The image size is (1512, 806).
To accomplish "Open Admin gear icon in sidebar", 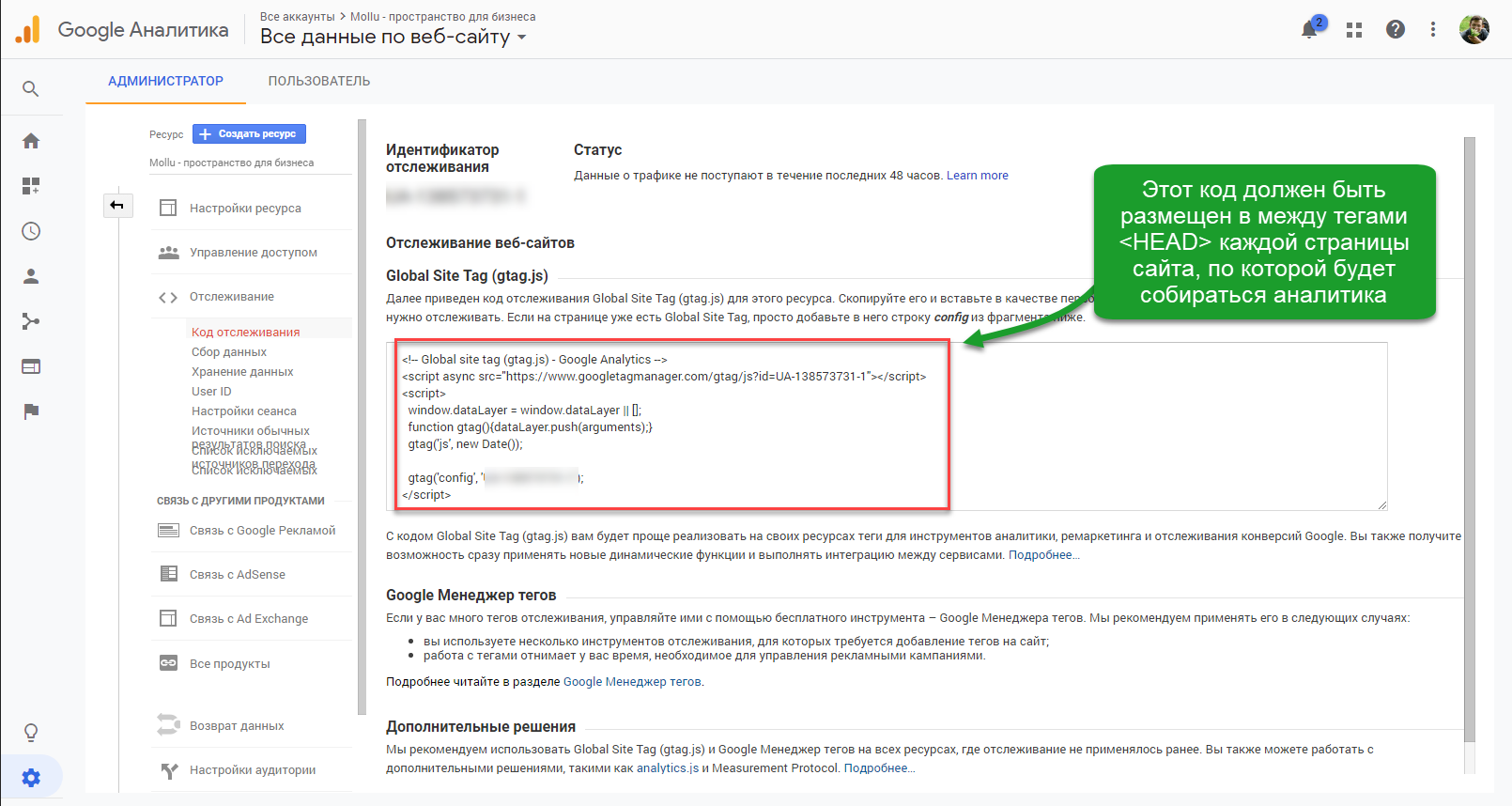I will (x=31, y=778).
